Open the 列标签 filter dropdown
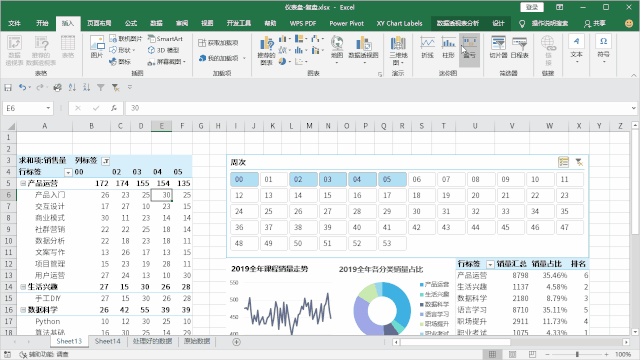The width and height of the screenshot is (640, 360). [105, 161]
